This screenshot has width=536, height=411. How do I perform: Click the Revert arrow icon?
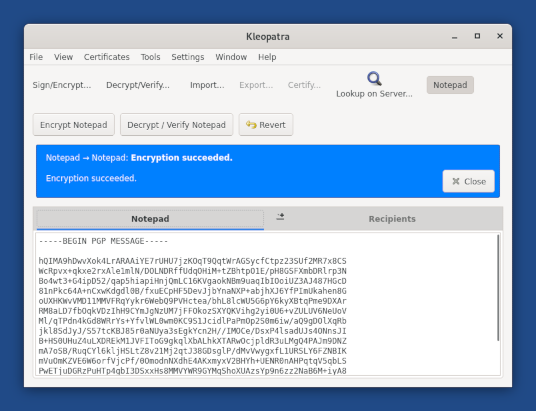pos(251,125)
